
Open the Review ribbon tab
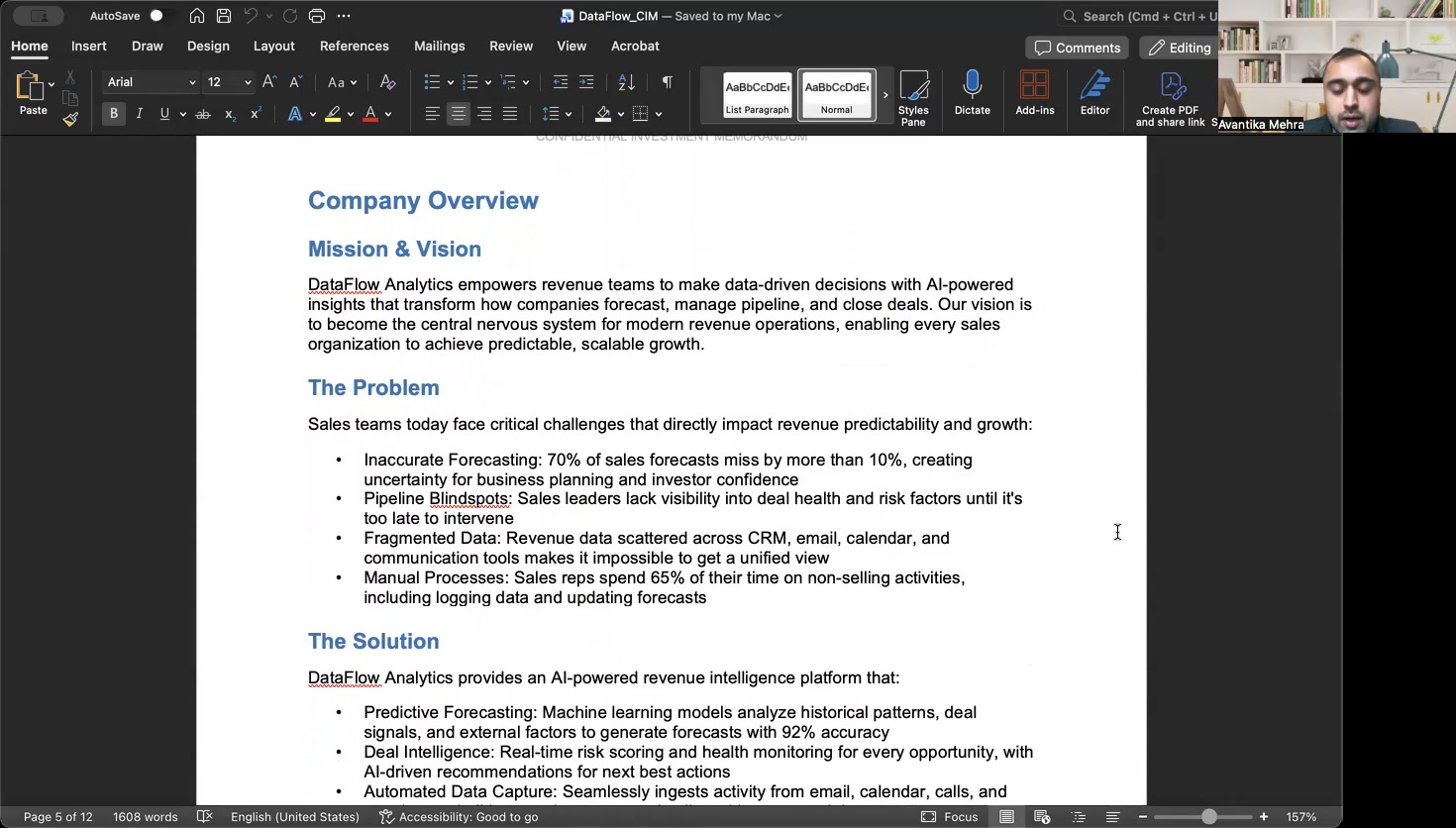click(511, 47)
